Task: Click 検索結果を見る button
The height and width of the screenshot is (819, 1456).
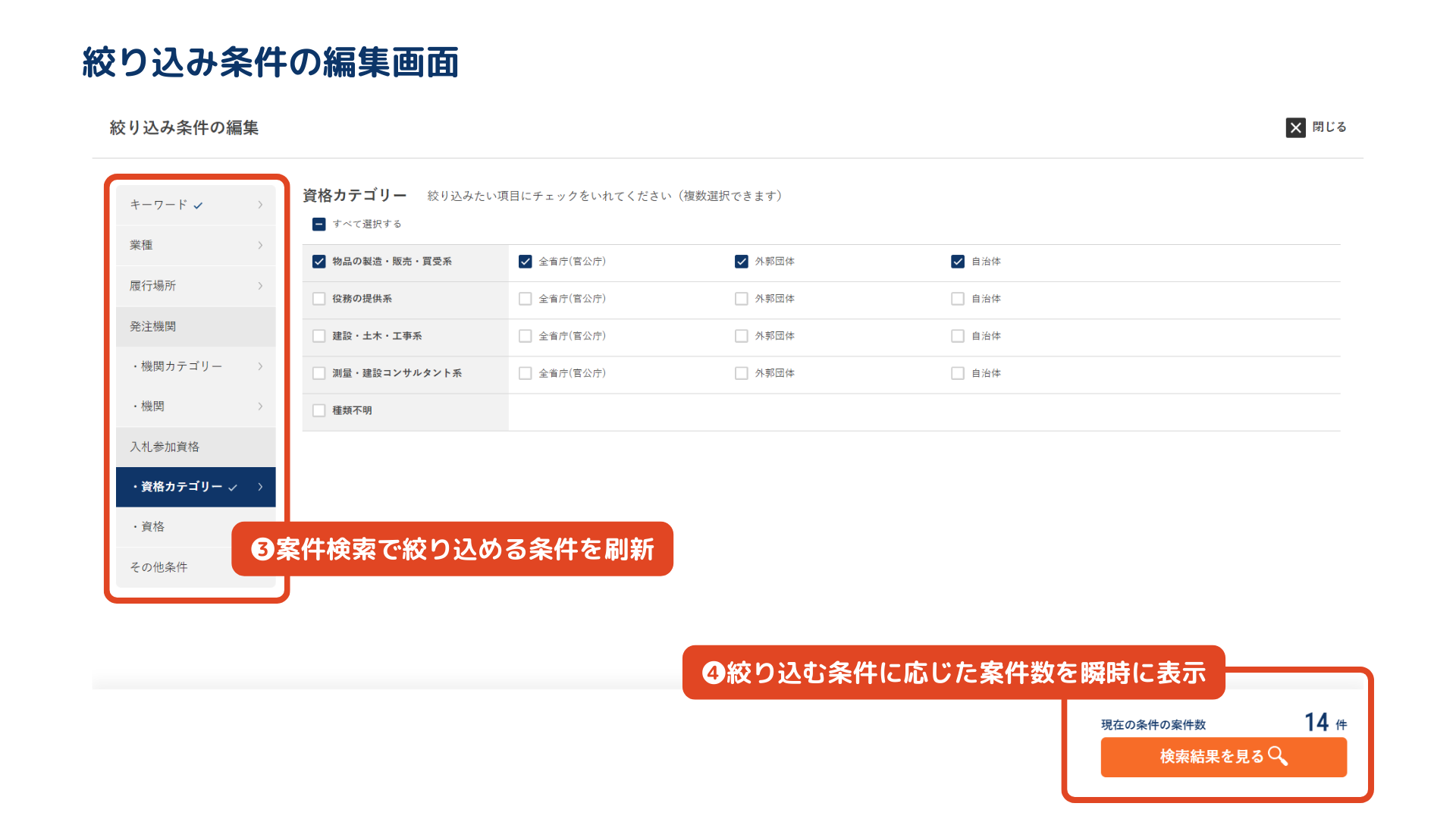Action: 1212,757
